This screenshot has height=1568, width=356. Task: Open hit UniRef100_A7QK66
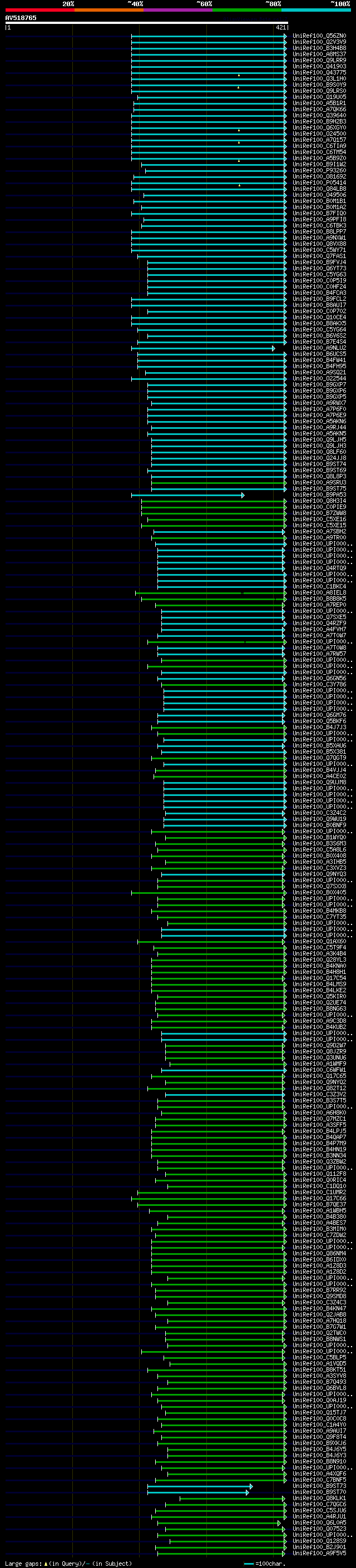click(319, 109)
